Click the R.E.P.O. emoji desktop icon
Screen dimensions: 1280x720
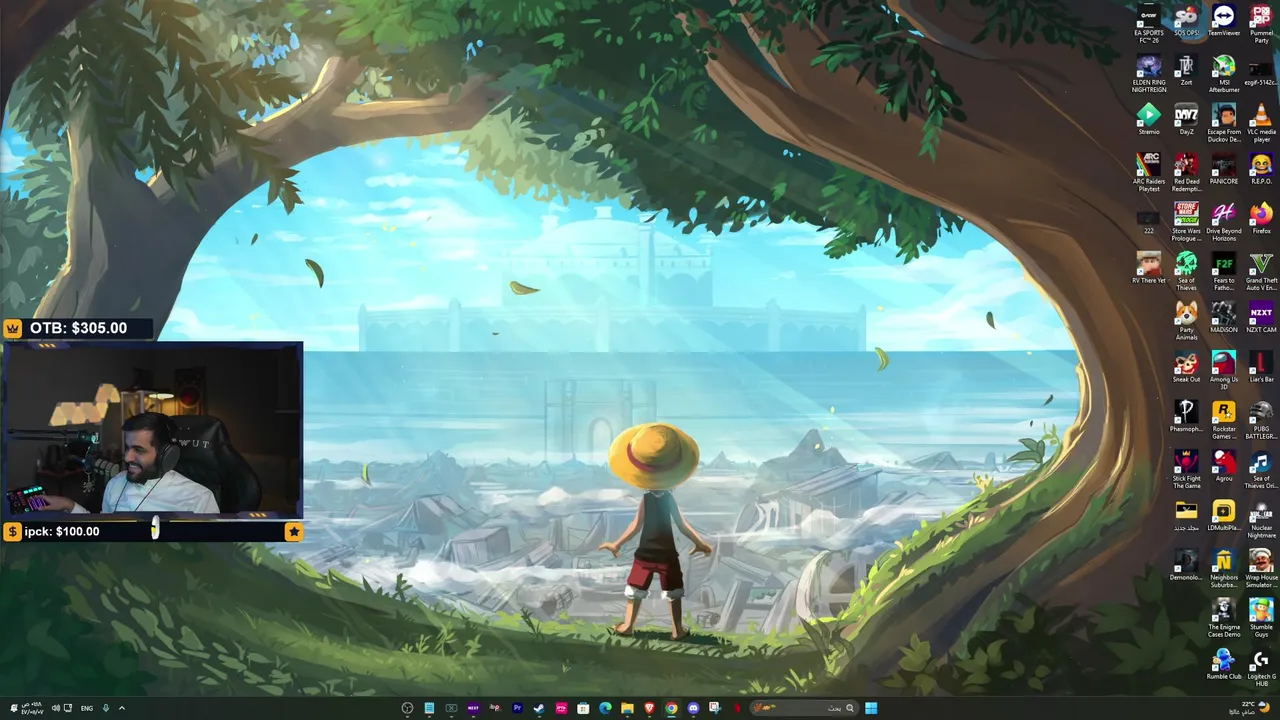coord(1261,170)
